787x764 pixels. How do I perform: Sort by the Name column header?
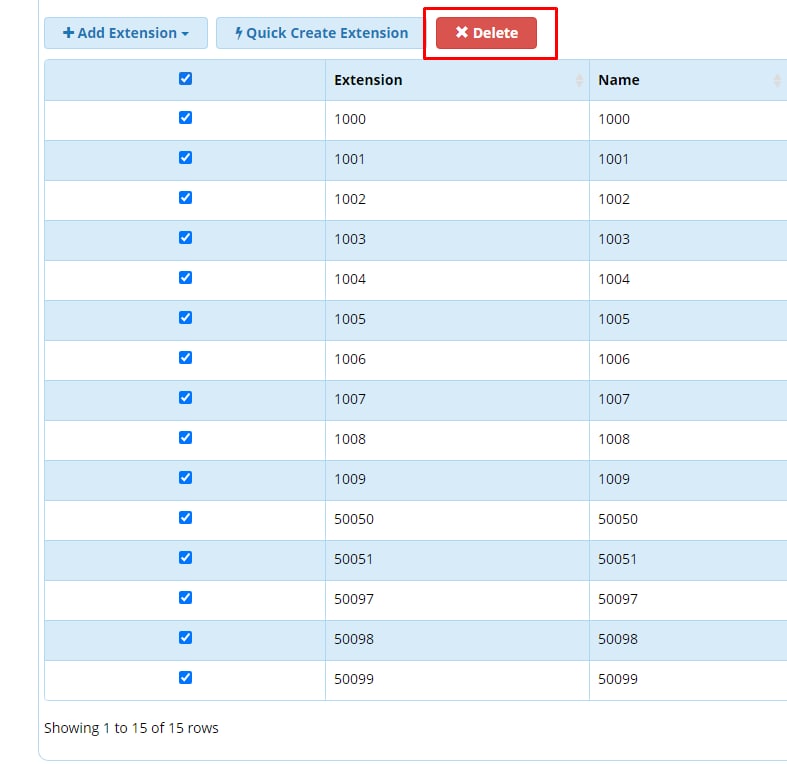(688, 80)
